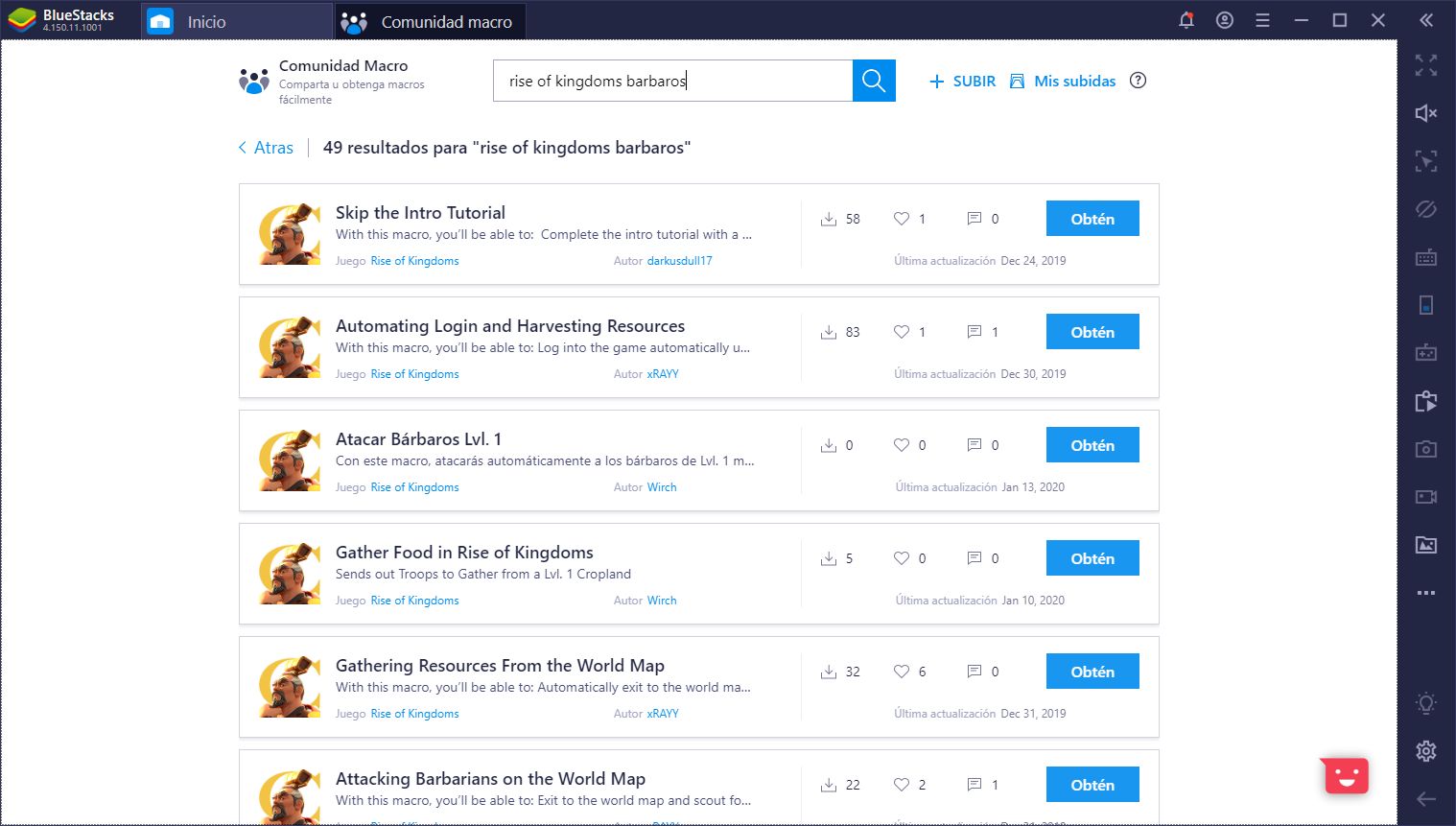The height and width of the screenshot is (826, 1456).
Task: Open comments for the Gather Food macro
Action: pyautogui.click(x=975, y=558)
